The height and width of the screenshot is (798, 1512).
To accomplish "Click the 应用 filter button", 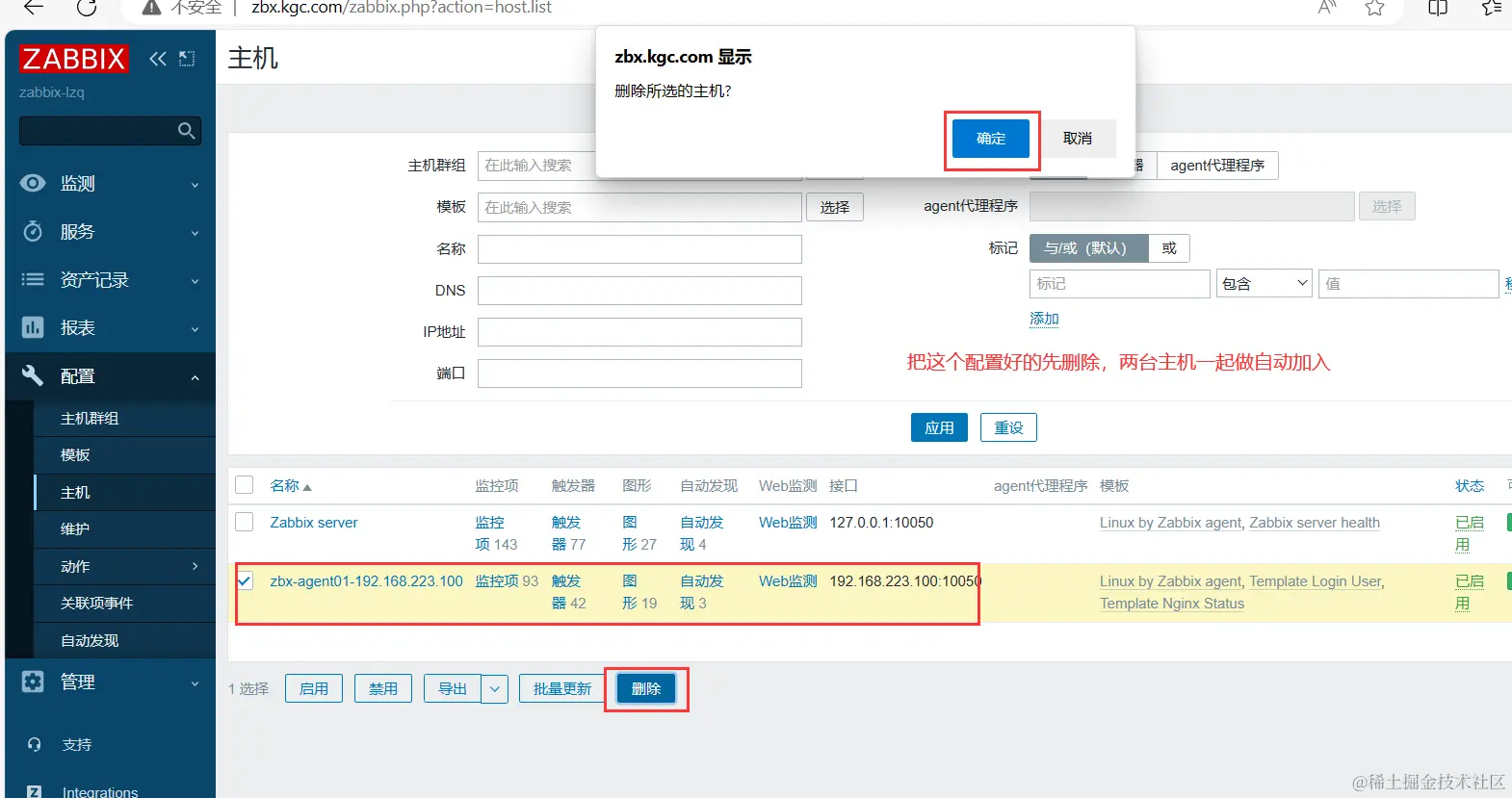I will (939, 427).
